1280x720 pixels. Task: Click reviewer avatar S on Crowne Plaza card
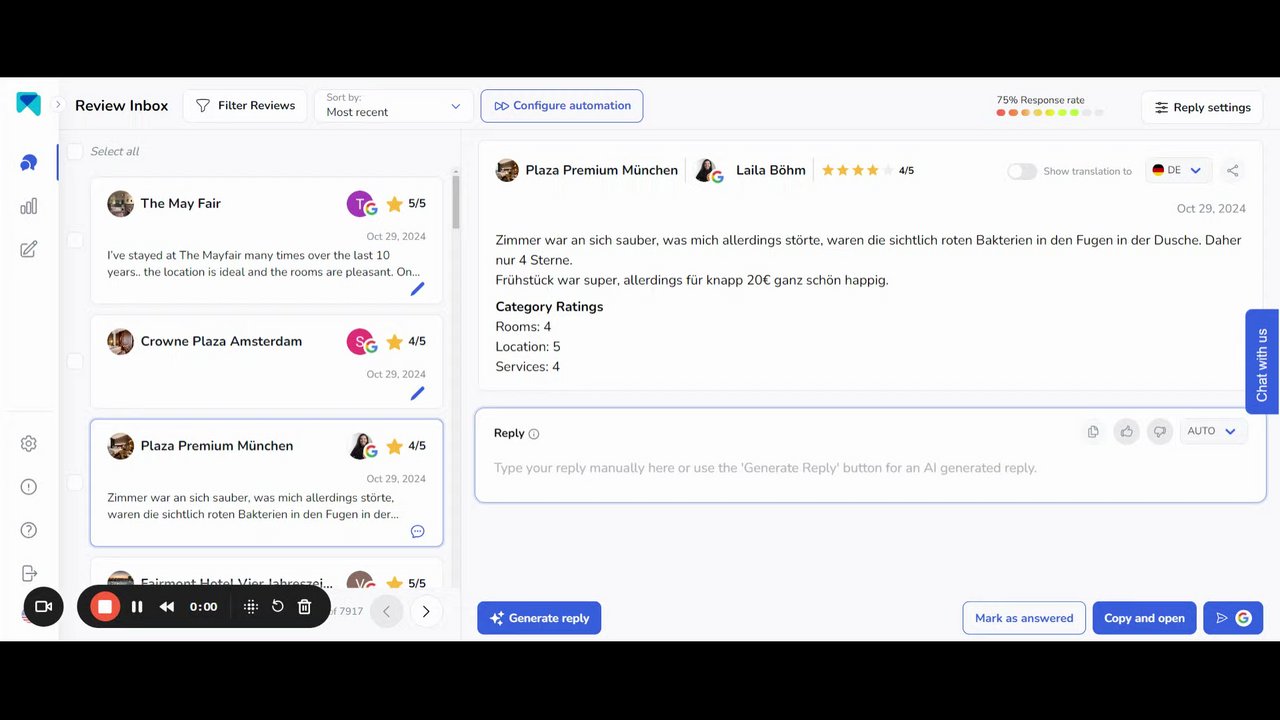pos(361,342)
